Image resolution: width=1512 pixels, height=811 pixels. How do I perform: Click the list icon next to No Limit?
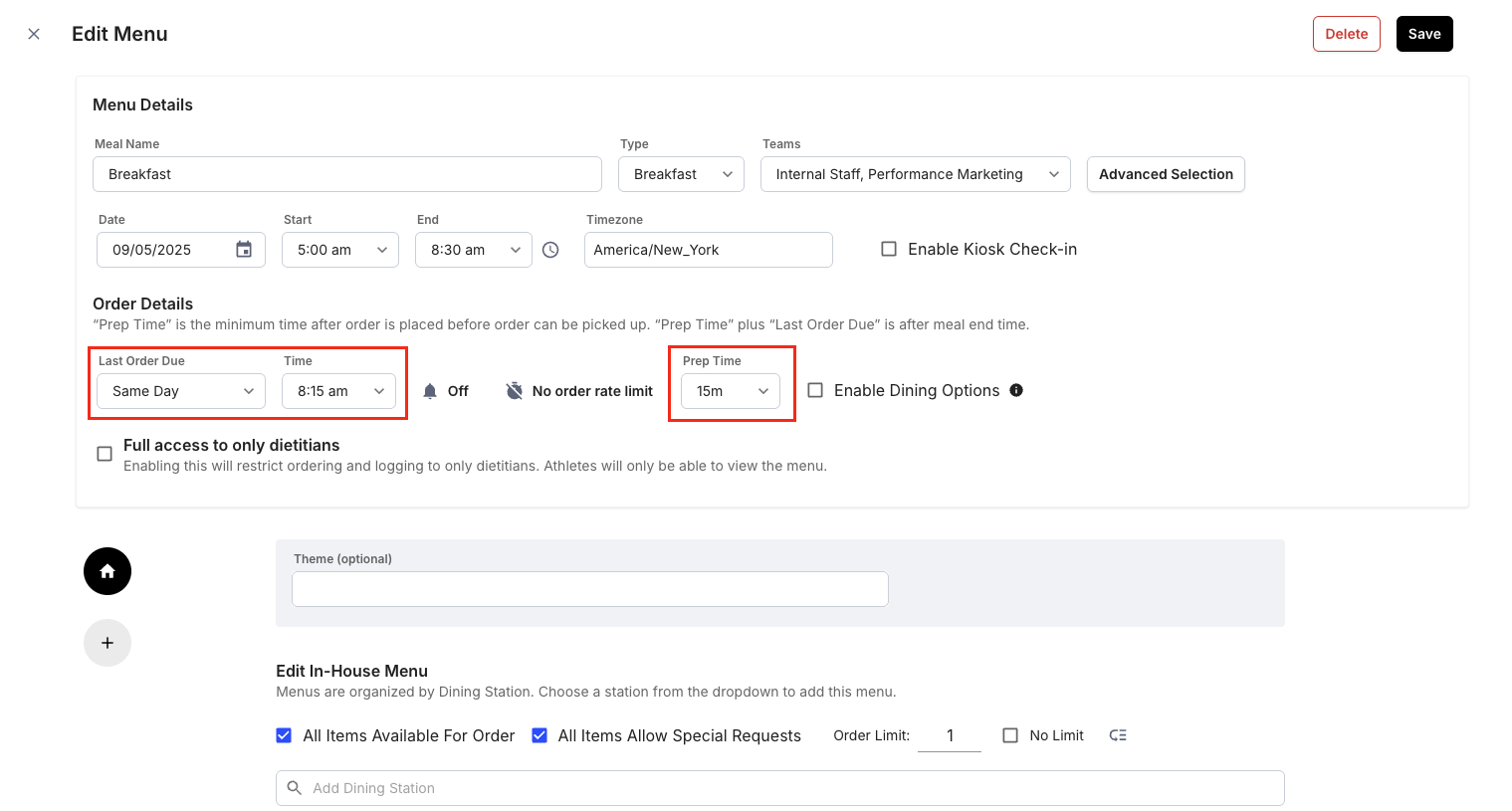[x=1118, y=735]
